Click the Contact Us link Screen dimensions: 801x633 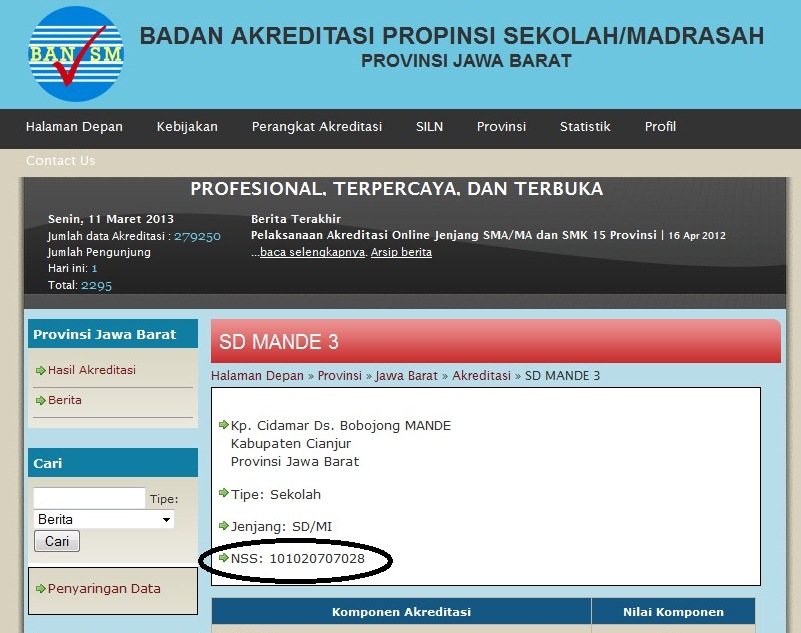[x=60, y=160]
